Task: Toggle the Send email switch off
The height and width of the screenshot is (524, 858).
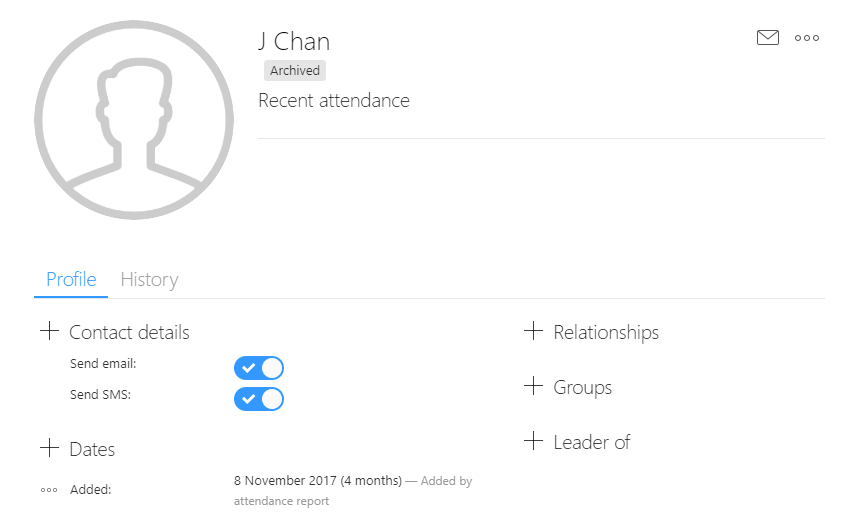Action: [259, 368]
